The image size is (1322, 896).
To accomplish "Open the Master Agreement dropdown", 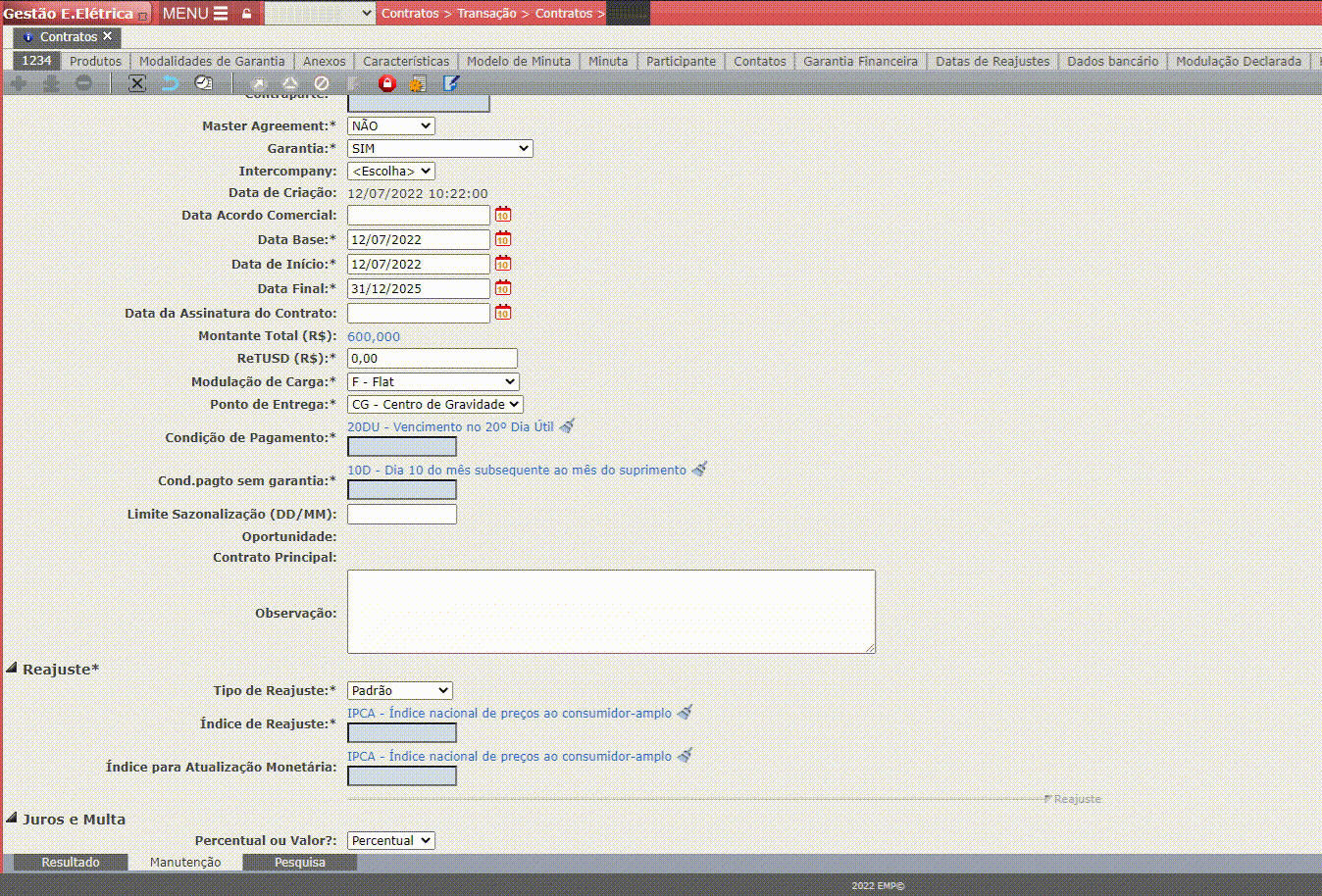I will click(390, 126).
